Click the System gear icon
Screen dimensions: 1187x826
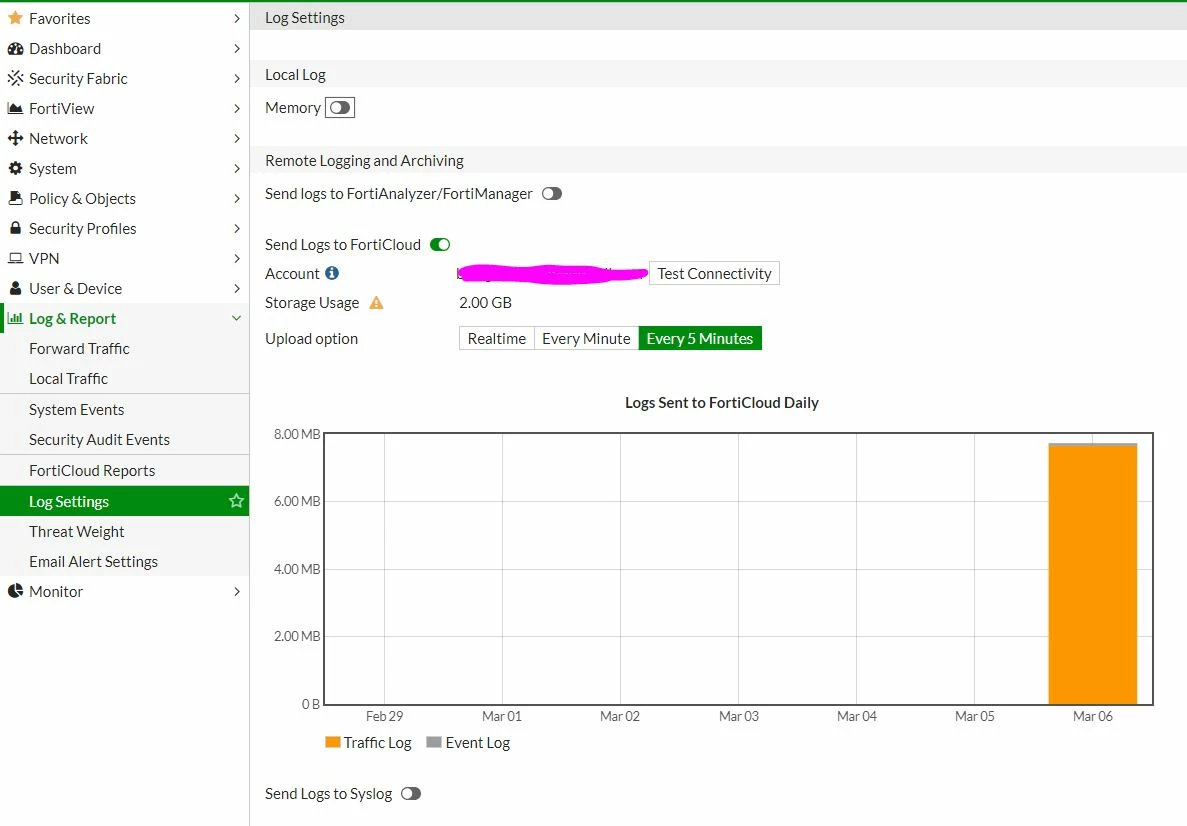15,168
